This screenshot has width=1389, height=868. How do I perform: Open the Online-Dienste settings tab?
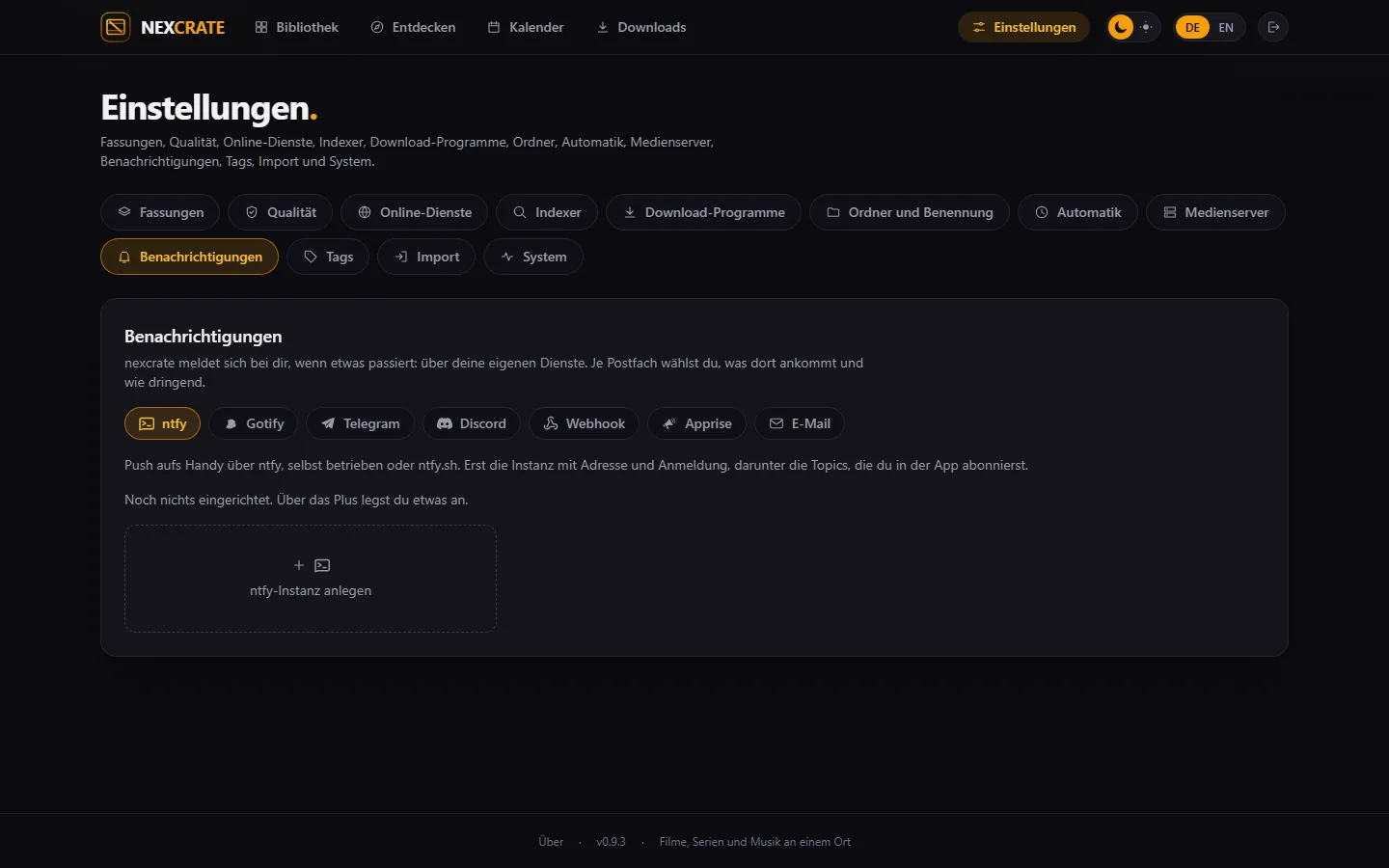414,212
